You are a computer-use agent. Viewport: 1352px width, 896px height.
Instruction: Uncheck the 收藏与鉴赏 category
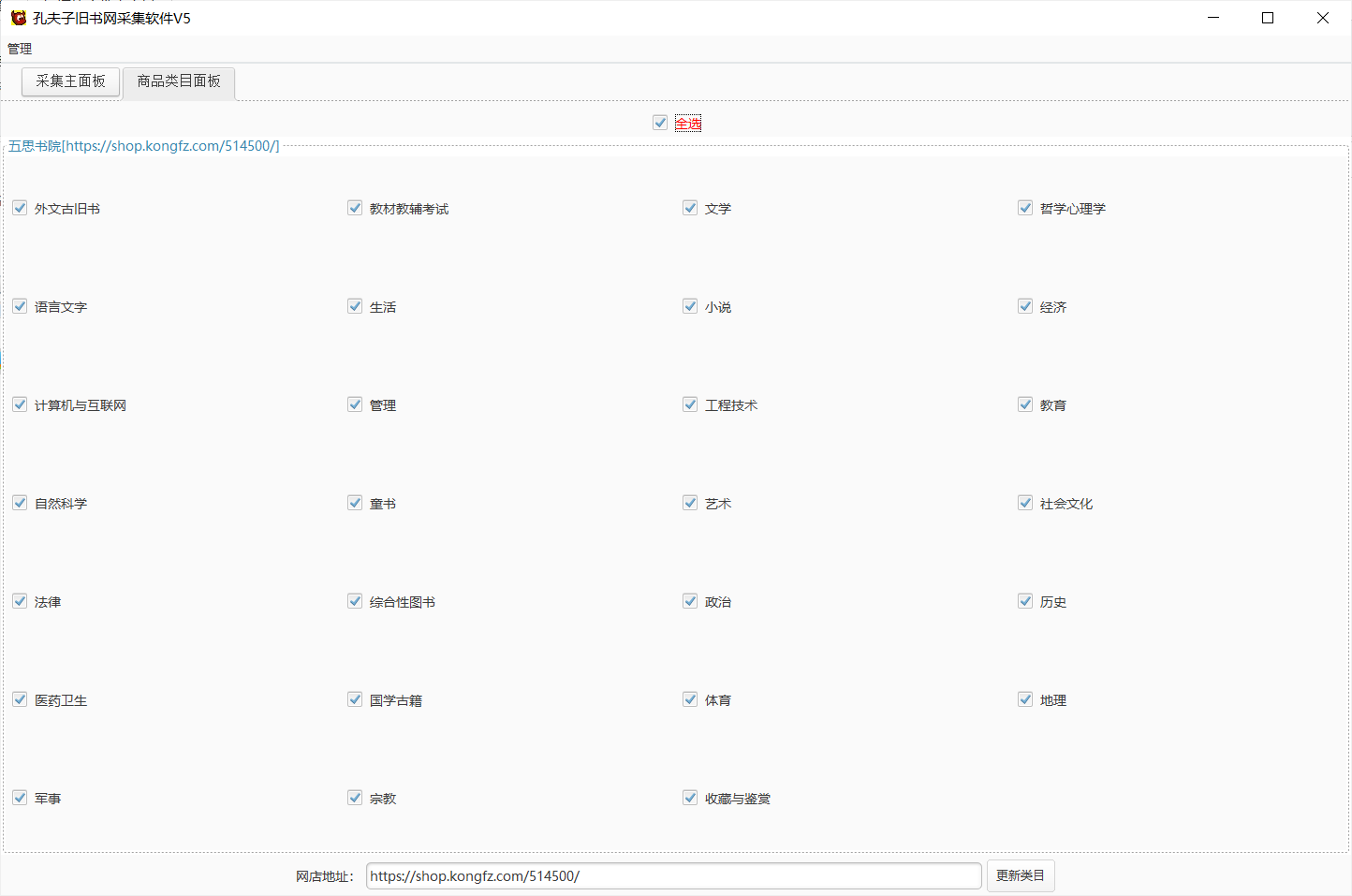(690, 798)
